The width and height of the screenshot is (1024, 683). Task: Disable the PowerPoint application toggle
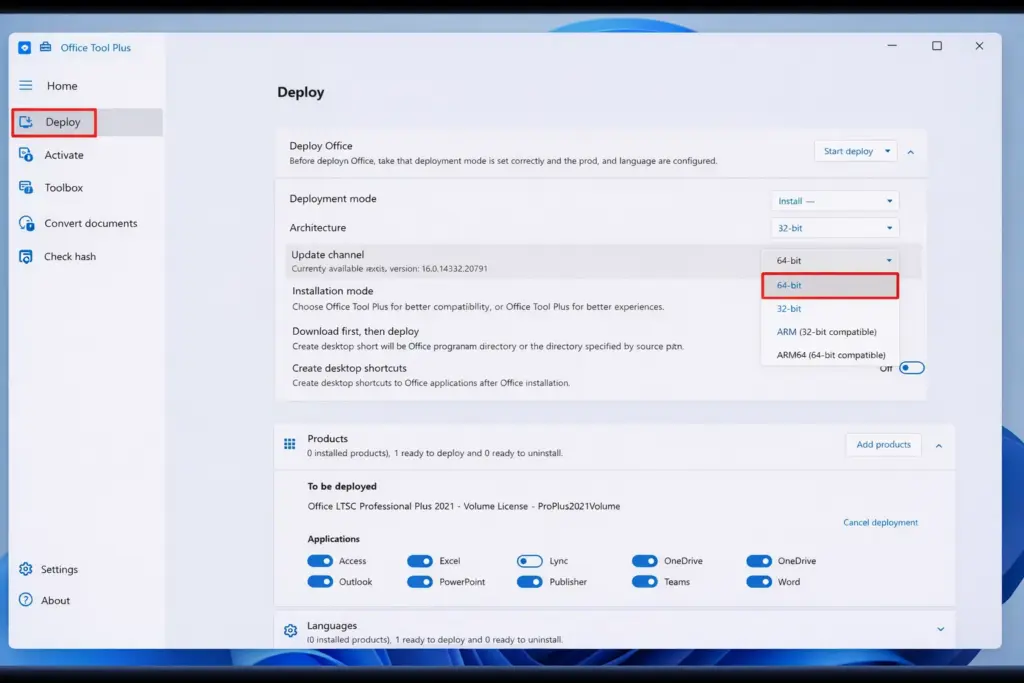pyautogui.click(x=419, y=582)
